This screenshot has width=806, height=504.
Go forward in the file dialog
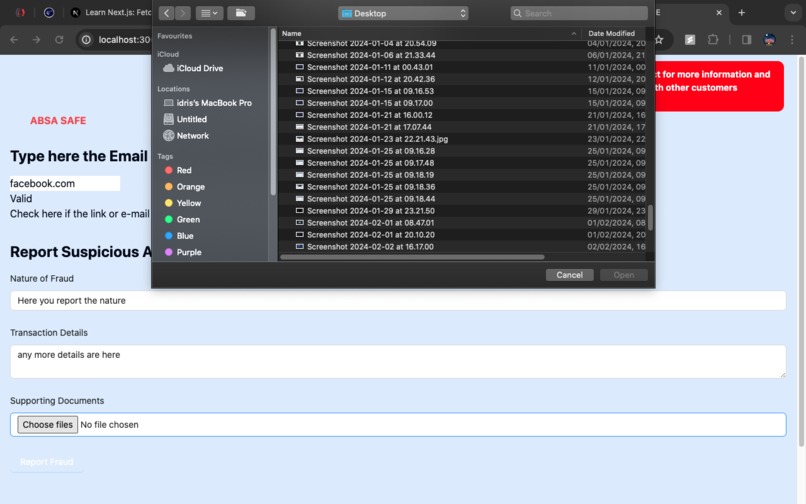[182, 13]
